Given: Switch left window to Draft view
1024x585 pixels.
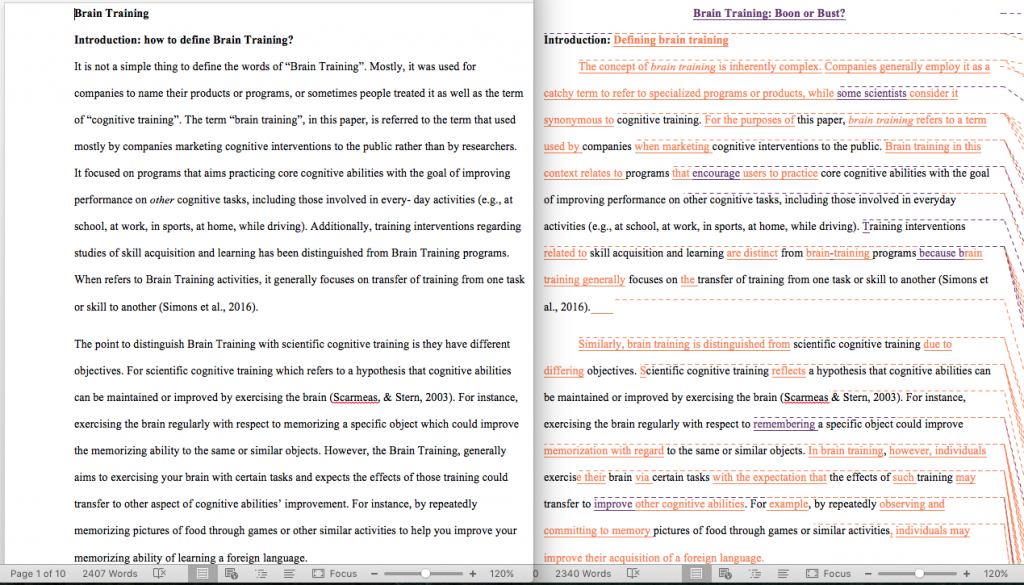Looking at the screenshot, I should pos(289,573).
